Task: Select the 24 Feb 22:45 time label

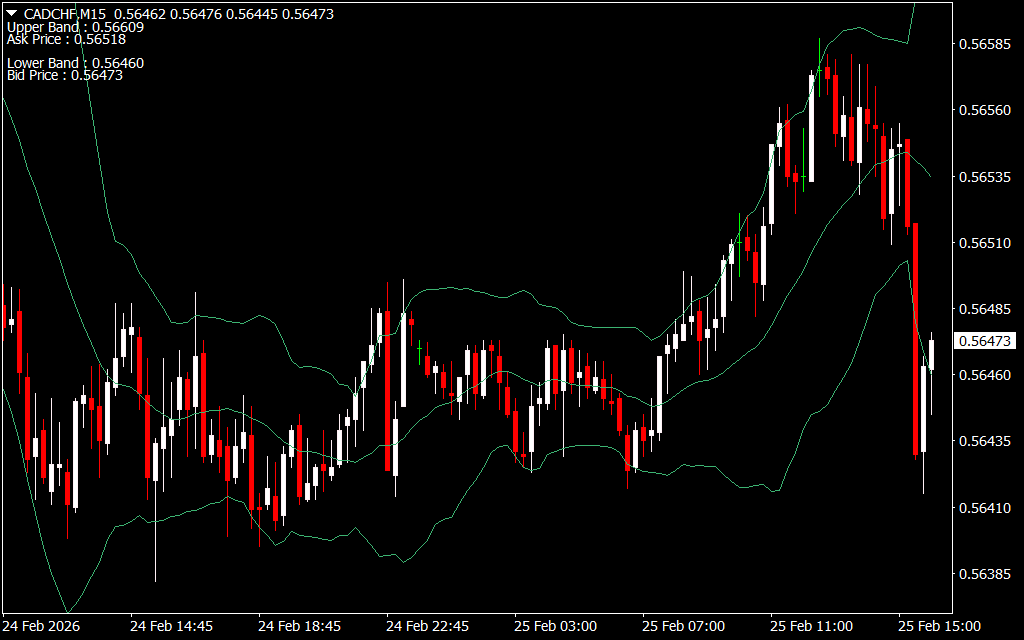Action: tap(427, 626)
